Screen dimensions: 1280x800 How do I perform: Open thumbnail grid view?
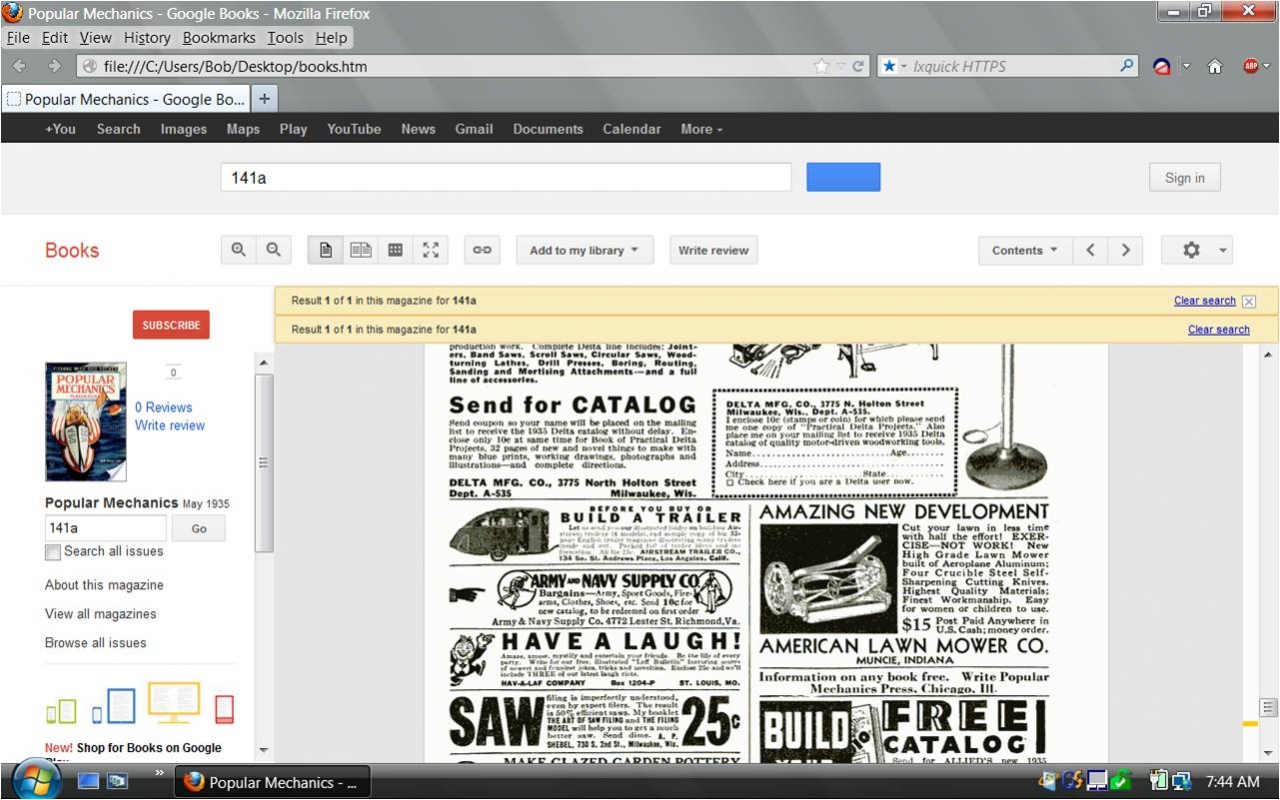click(395, 250)
